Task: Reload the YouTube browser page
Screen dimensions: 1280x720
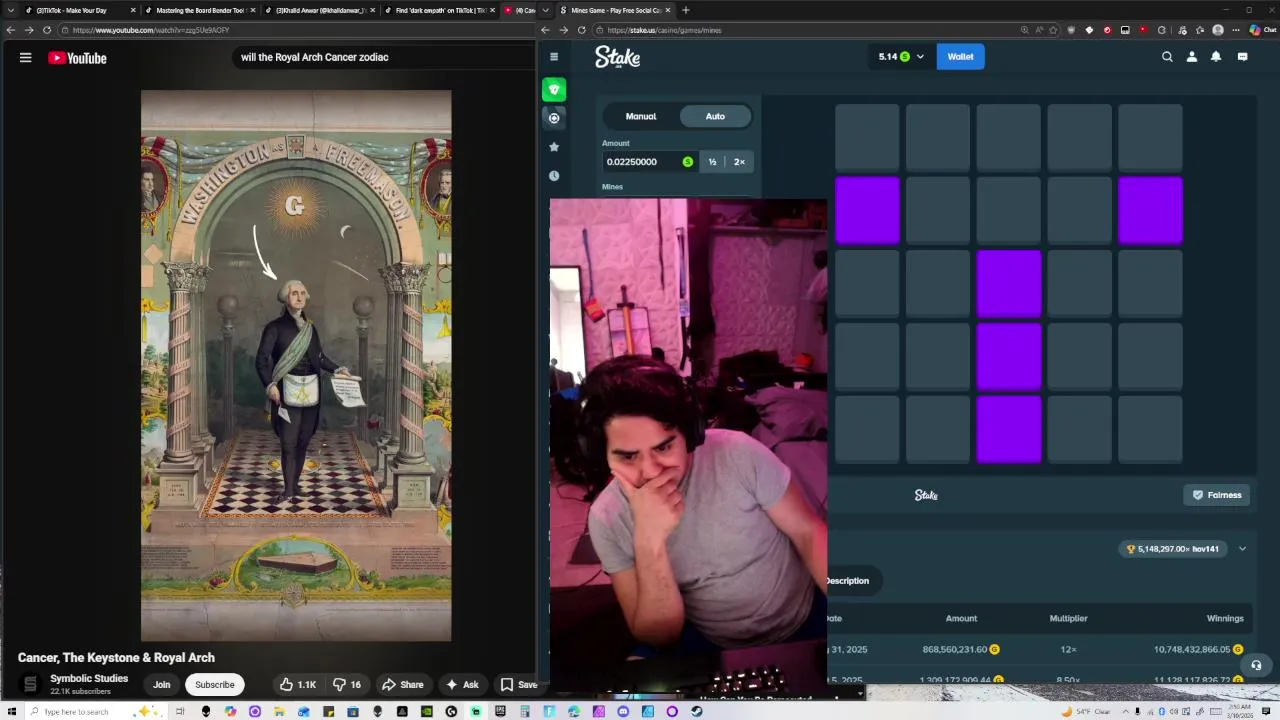Action: 46,30
